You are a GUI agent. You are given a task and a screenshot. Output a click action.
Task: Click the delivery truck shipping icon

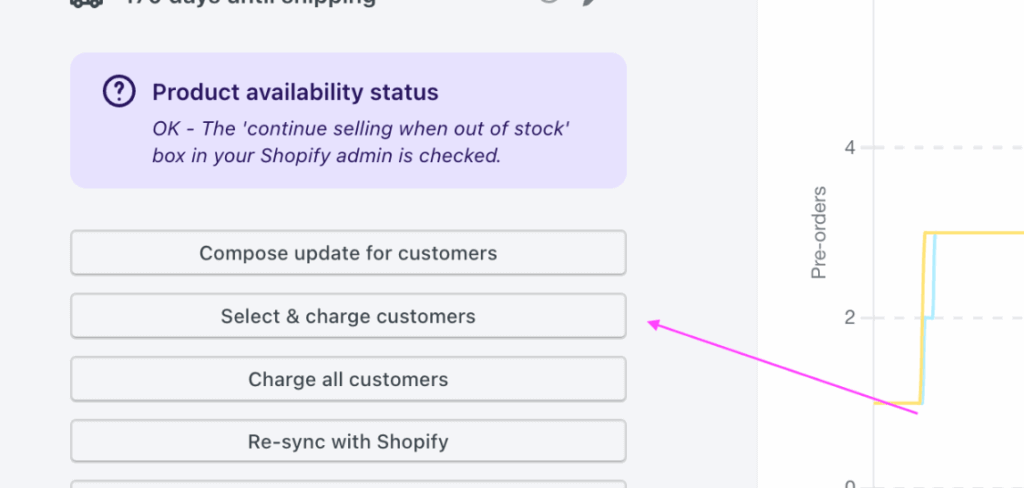coord(87,3)
